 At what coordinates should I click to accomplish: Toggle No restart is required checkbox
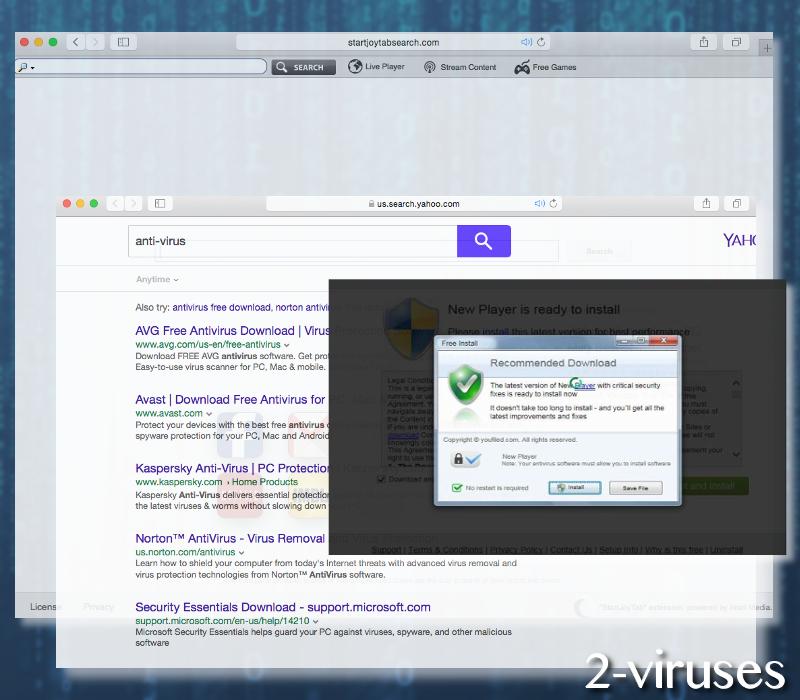pos(457,488)
